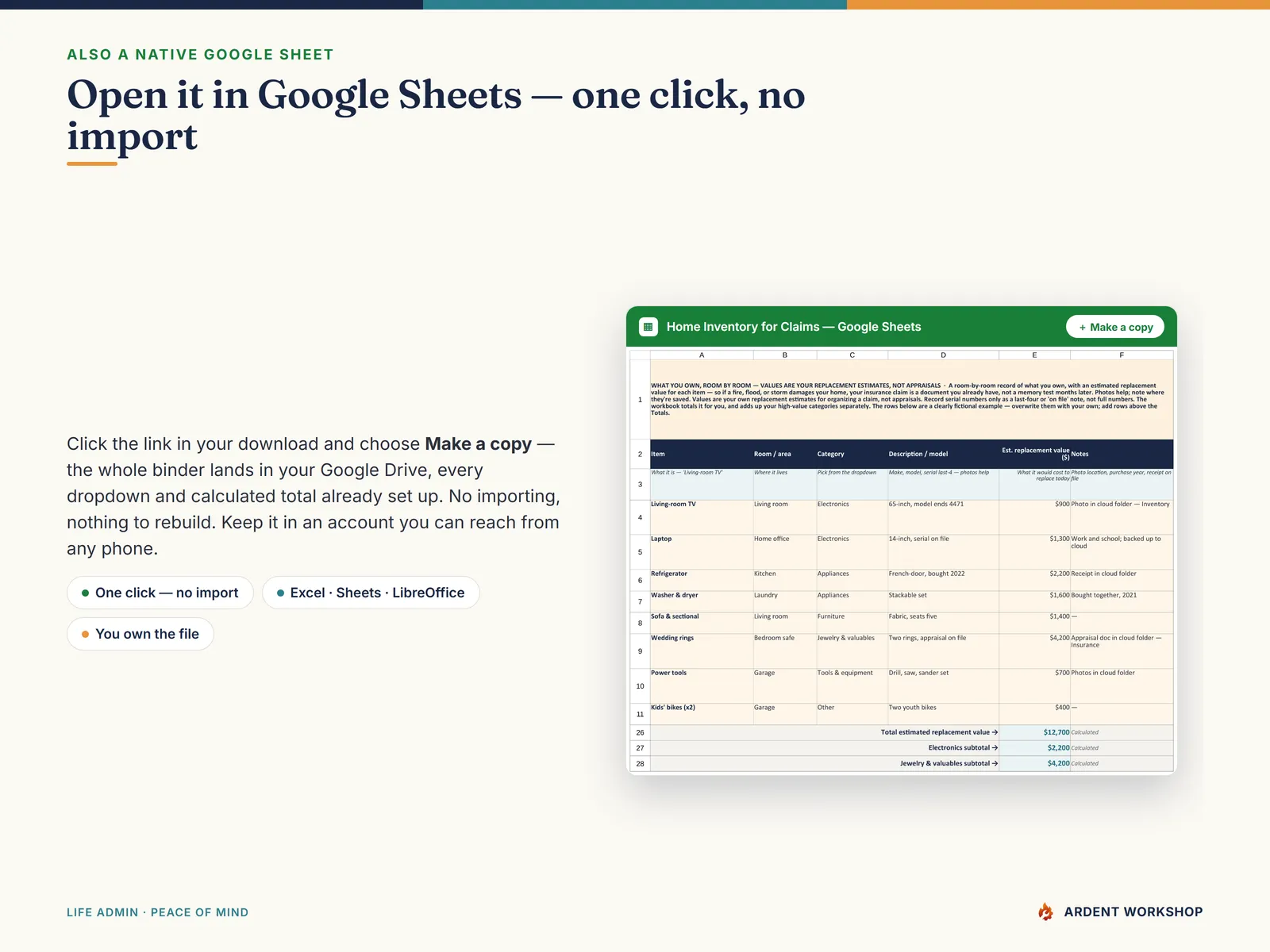Click the 'Jewelry & valuables subtotal' label
This screenshot has width=1270, height=952.
click(949, 763)
